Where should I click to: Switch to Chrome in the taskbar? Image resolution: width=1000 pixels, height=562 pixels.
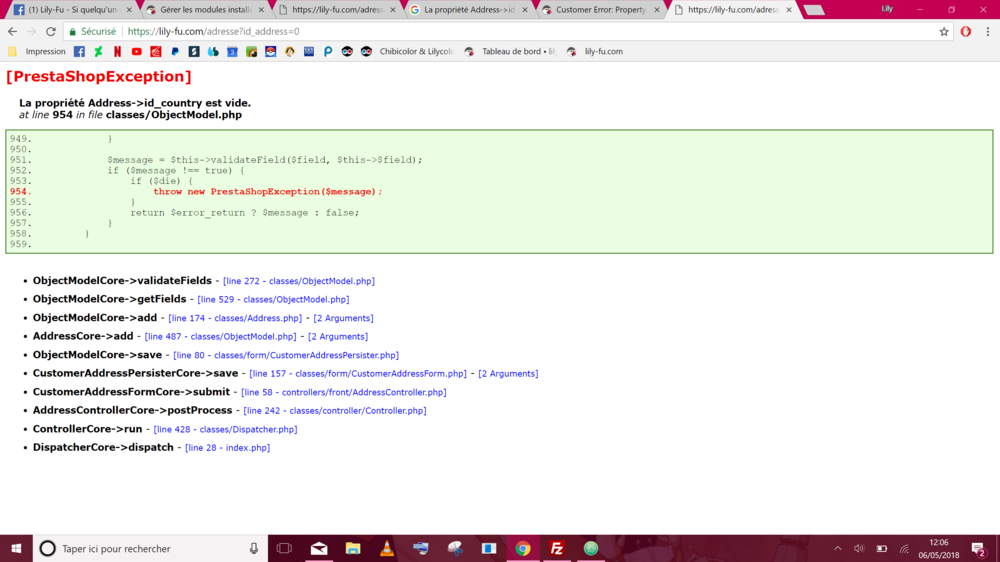coord(523,549)
